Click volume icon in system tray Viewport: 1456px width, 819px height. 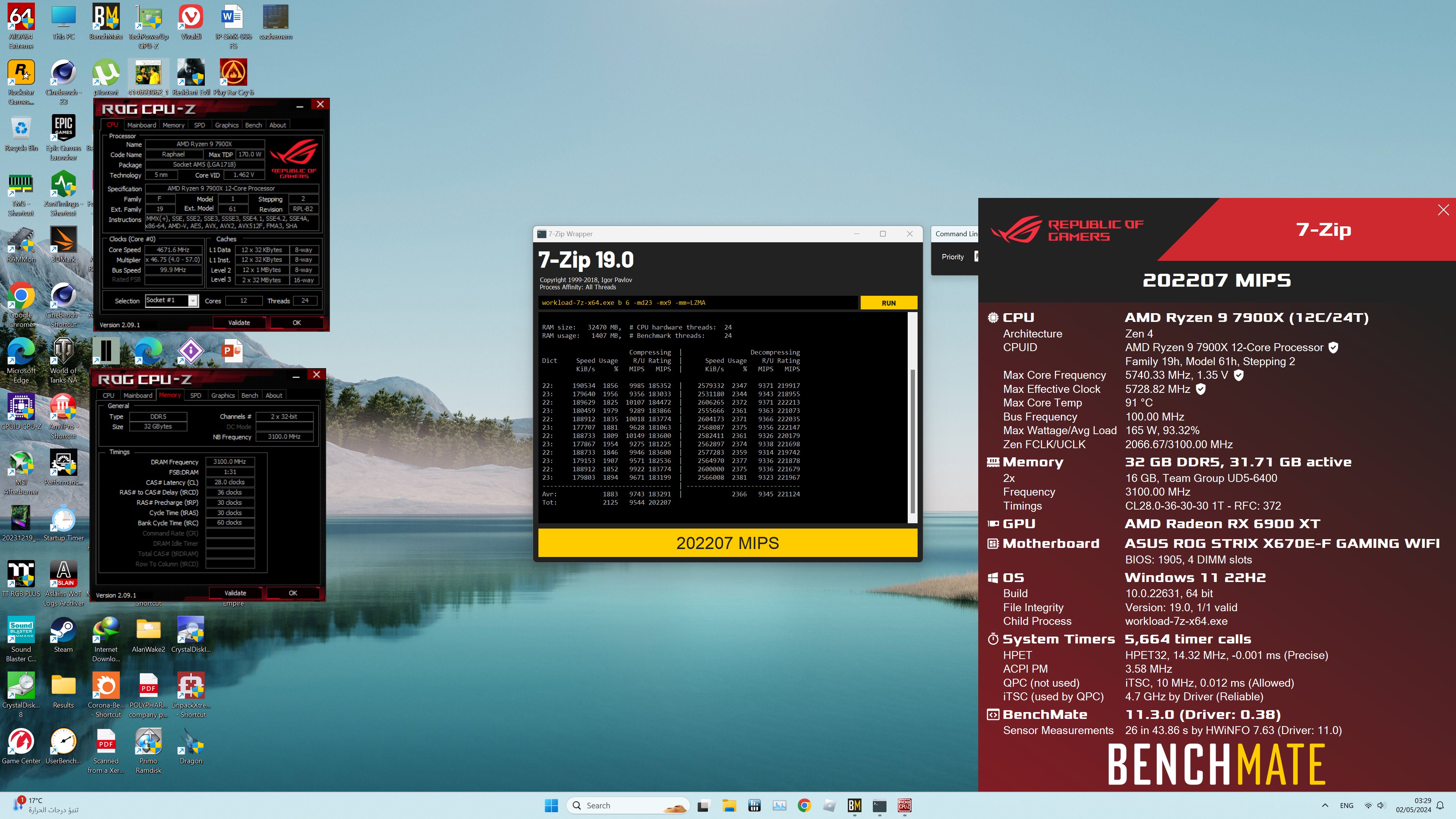(x=1381, y=805)
